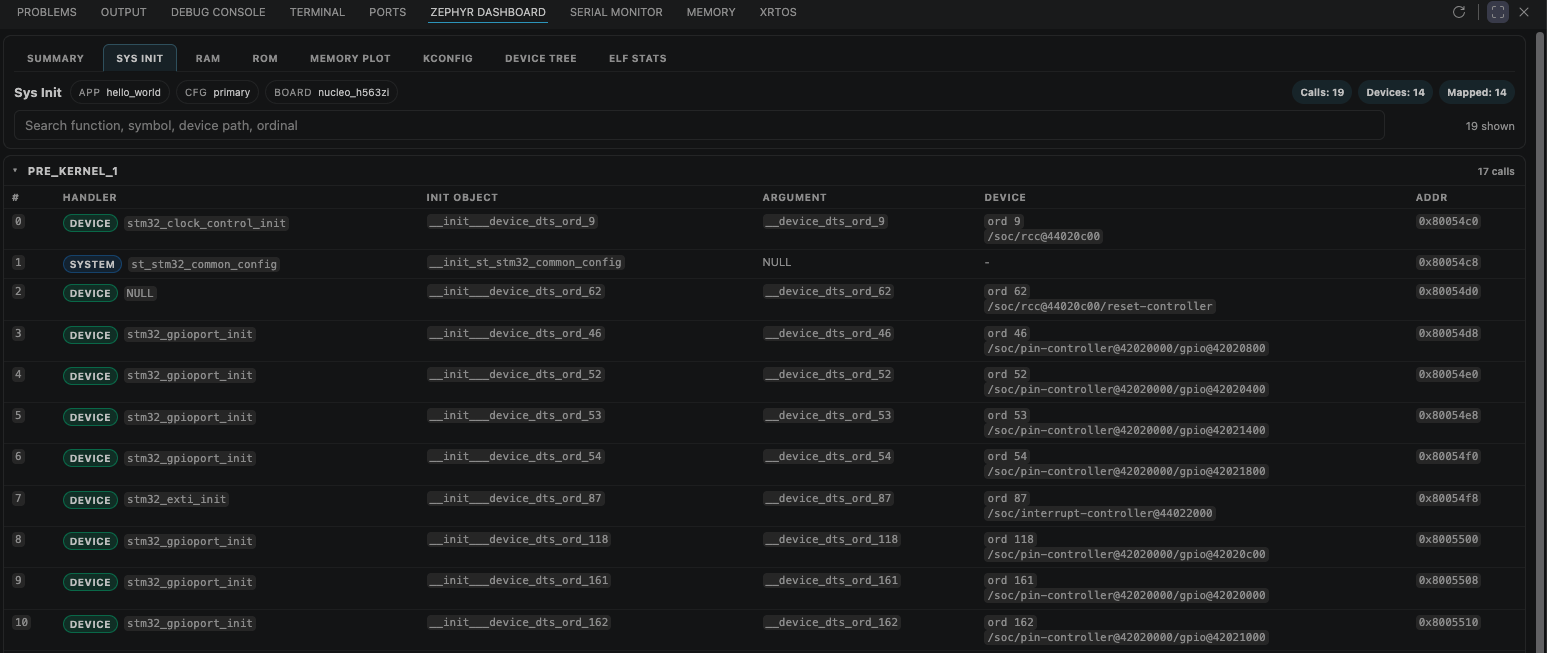Click the Calls: 19 badge
The width and height of the screenshot is (1547, 653).
coord(1322,92)
